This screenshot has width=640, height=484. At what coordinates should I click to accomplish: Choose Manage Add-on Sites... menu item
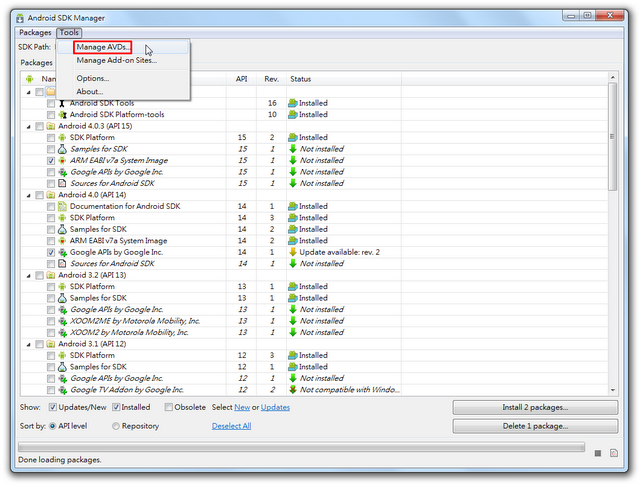point(123,60)
